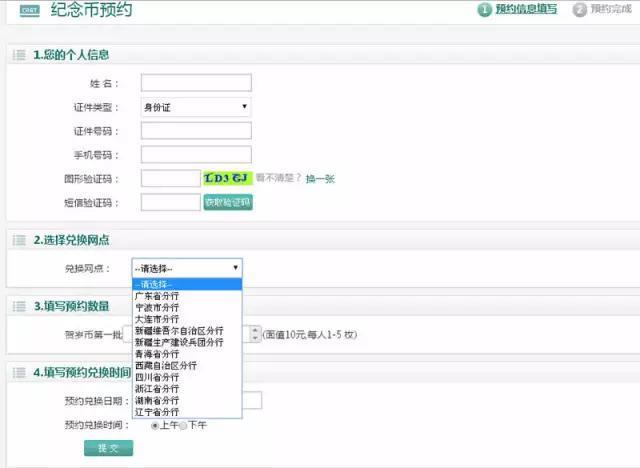The image size is (640, 468).
Task: Choose 四川省分行 from the dropdown list
Action: tap(157, 377)
